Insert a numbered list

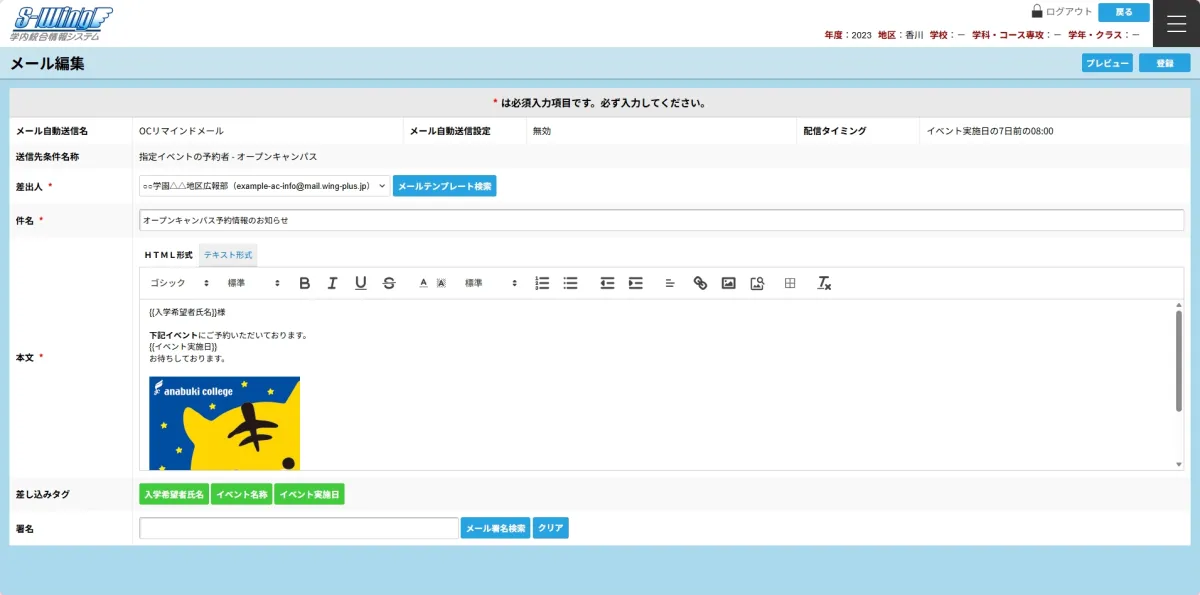542,283
